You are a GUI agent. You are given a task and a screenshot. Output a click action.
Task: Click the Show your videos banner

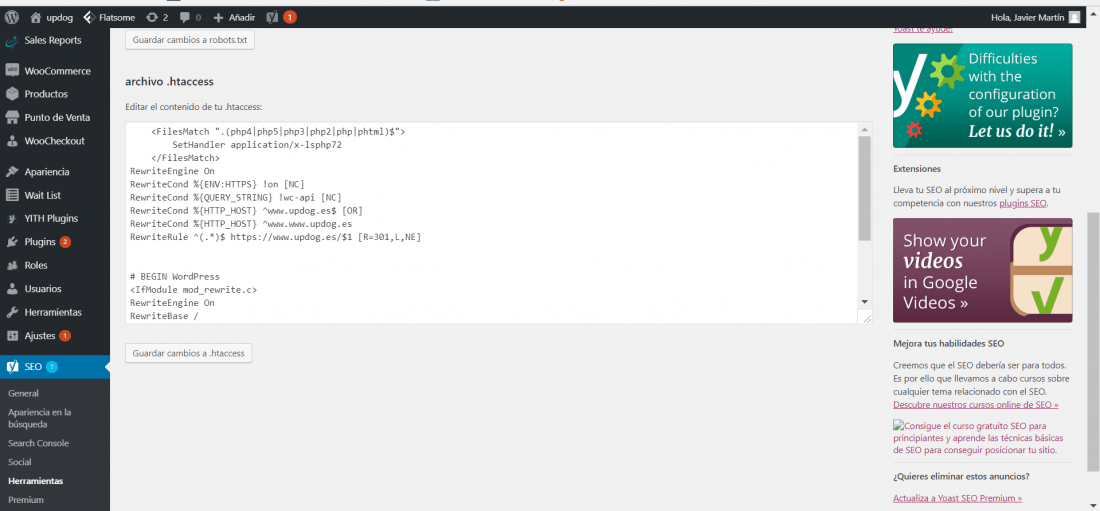(982, 270)
